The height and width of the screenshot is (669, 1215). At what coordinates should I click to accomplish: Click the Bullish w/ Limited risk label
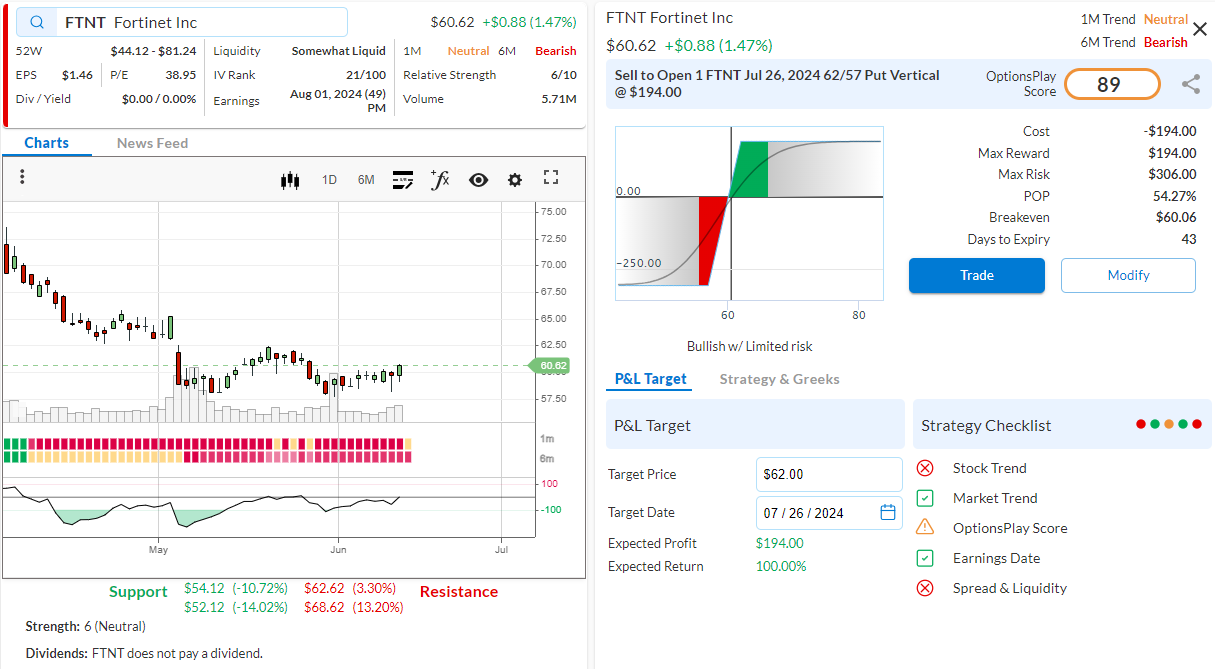click(749, 346)
